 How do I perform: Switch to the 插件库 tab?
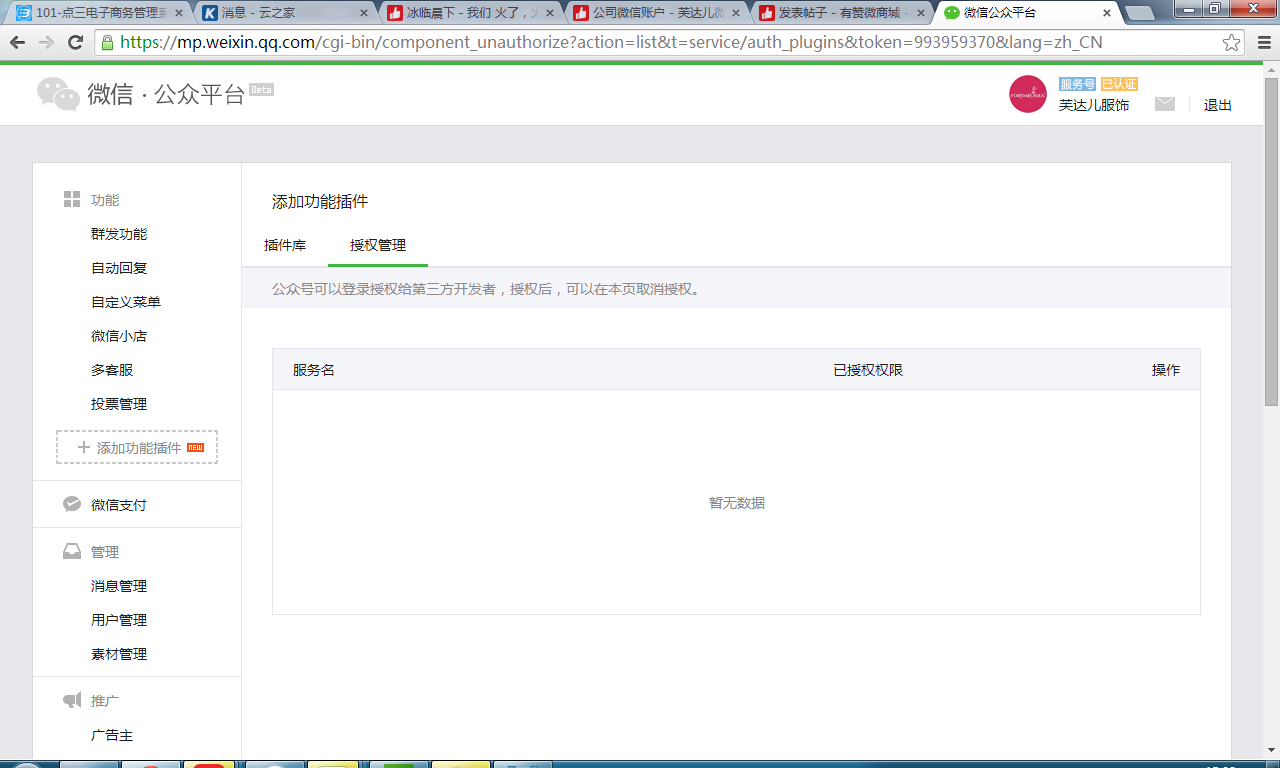pos(283,243)
